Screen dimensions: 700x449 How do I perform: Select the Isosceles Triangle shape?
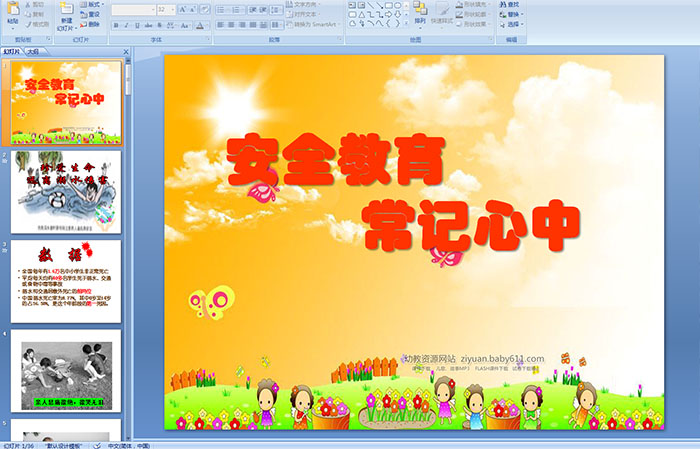[362, 14]
